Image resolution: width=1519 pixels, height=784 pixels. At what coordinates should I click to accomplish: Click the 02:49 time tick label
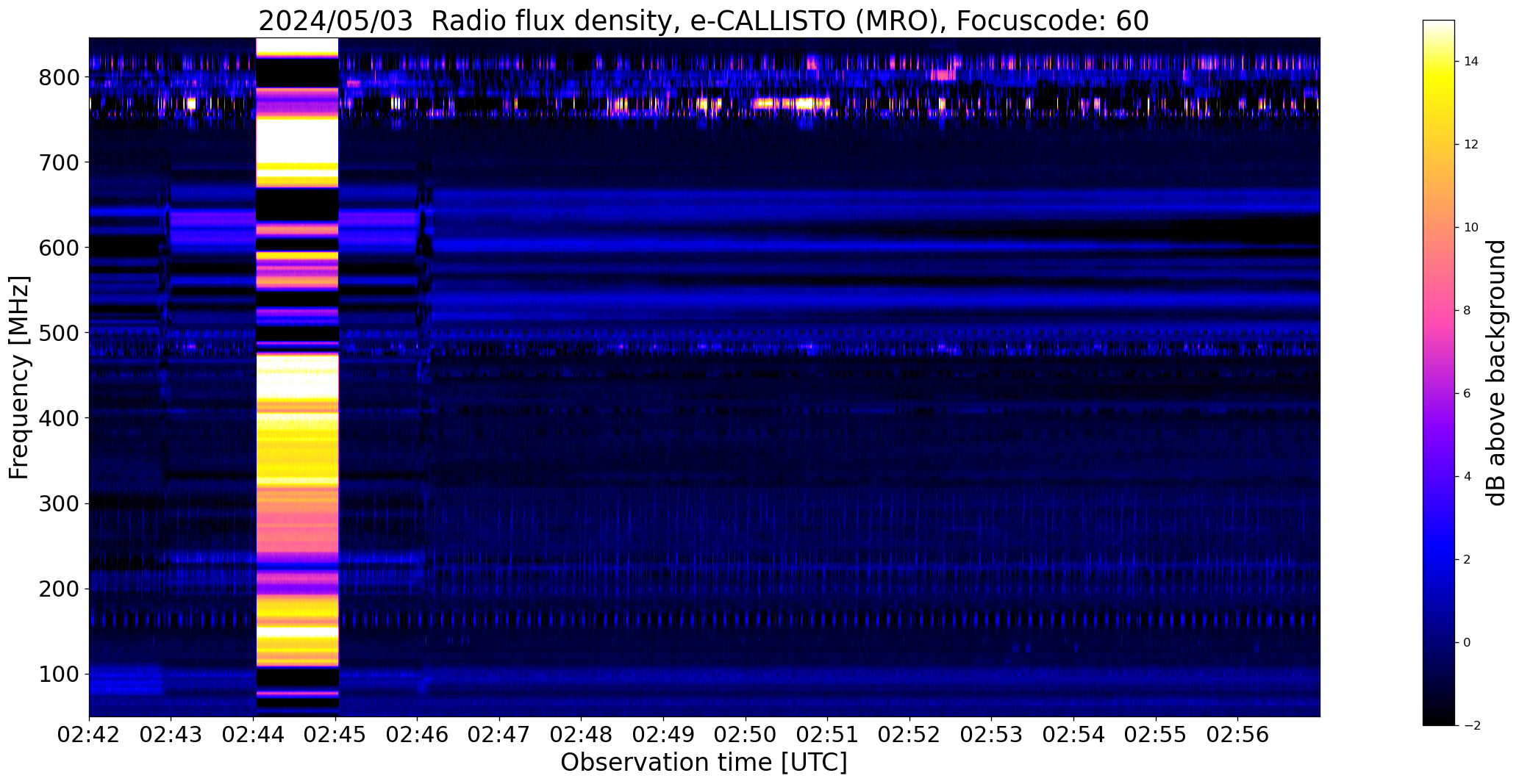pos(664,735)
